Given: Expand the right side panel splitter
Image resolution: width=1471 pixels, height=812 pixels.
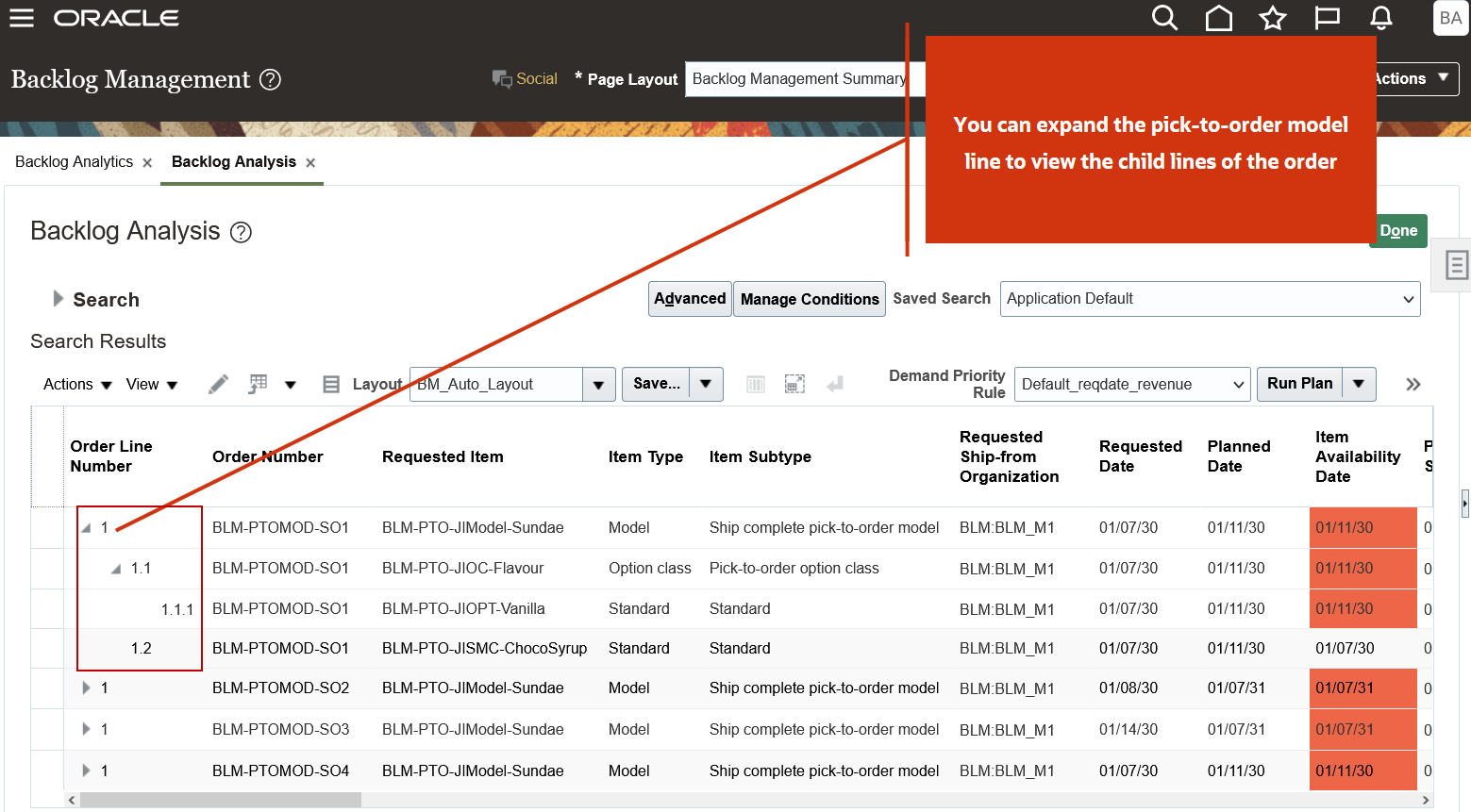Looking at the screenshot, I should pyautogui.click(x=1464, y=505).
